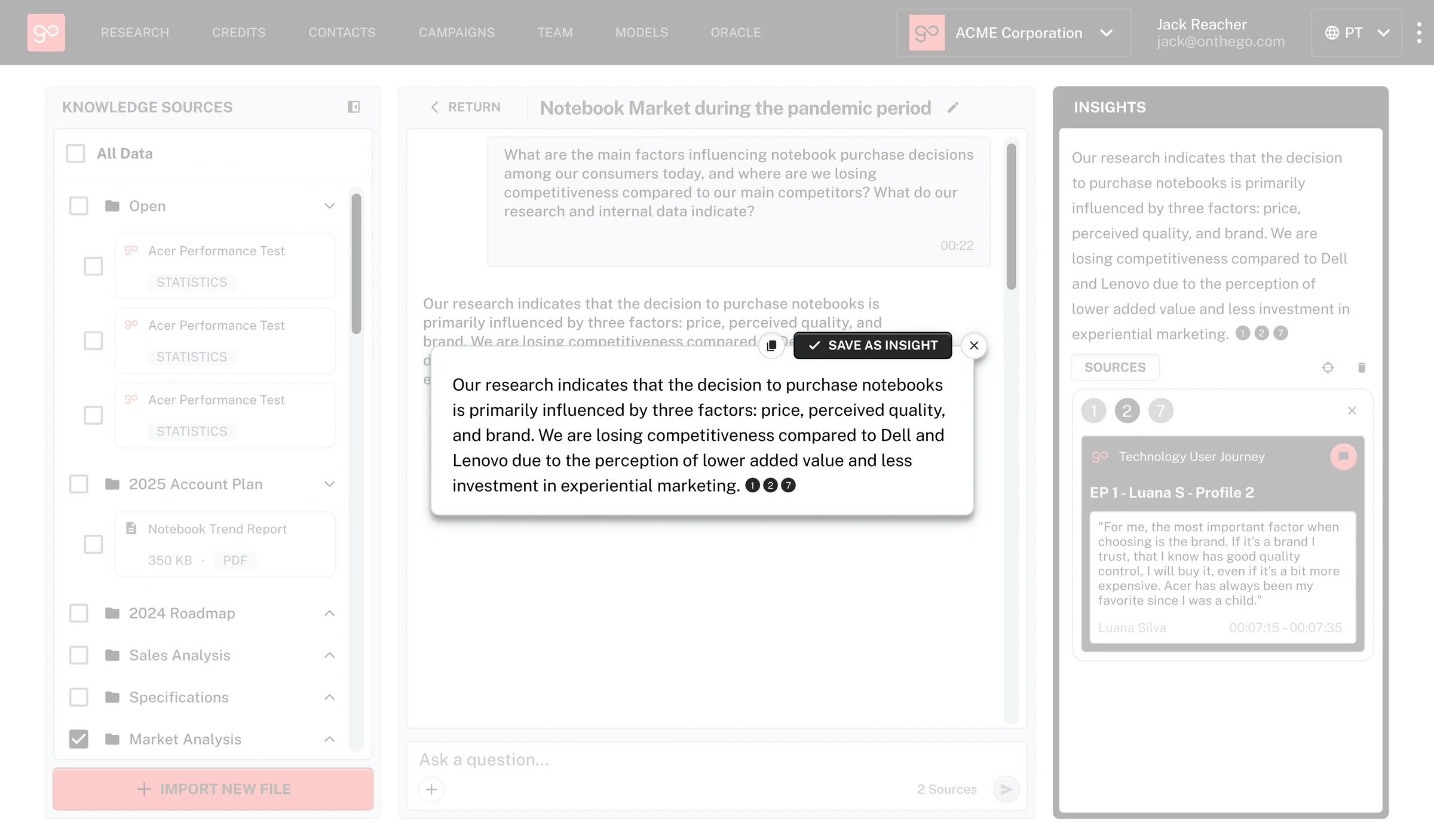This screenshot has width=1434, height=840.
Task: Go to the Research menu
Action: coord(135,32)
